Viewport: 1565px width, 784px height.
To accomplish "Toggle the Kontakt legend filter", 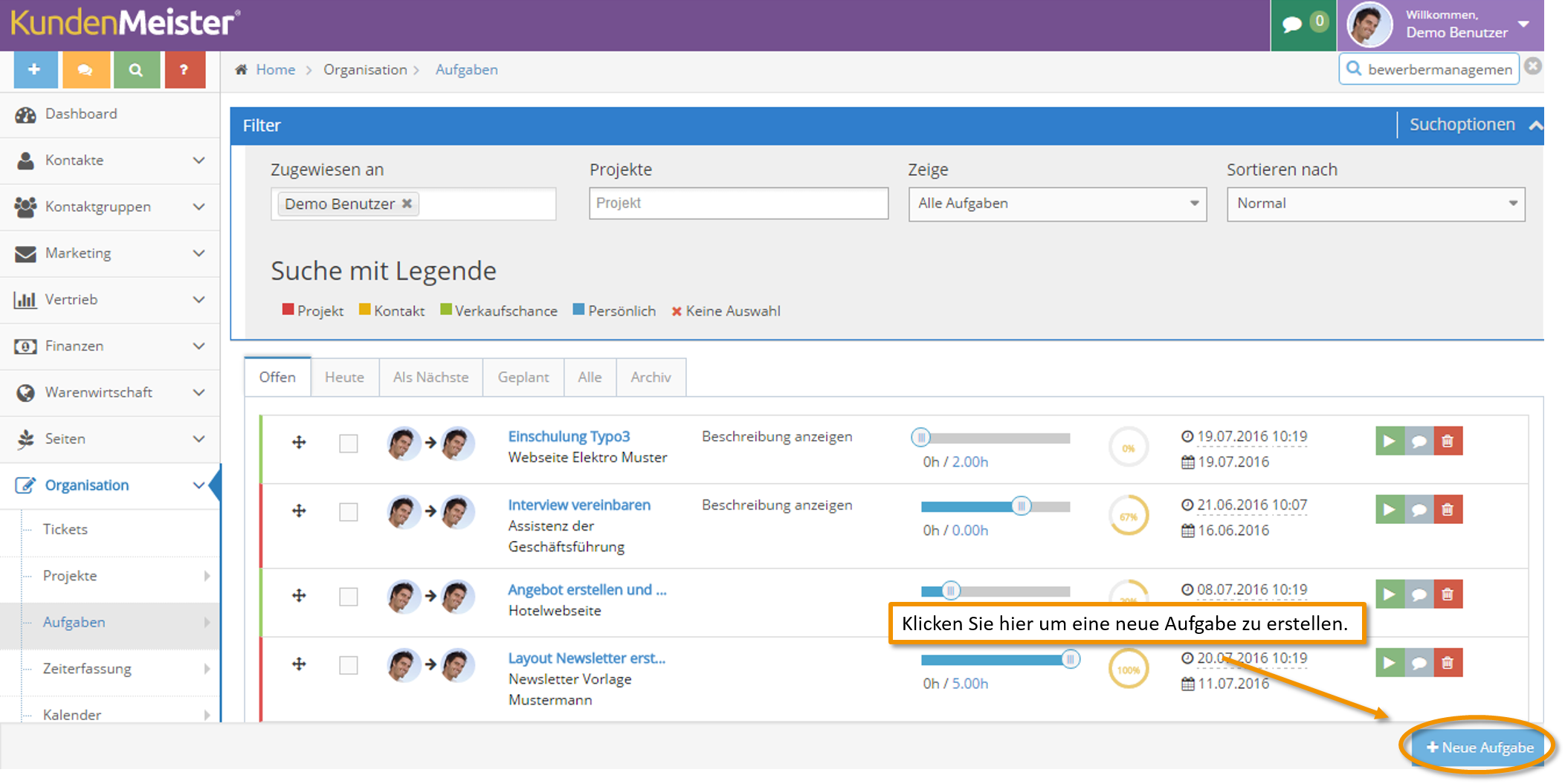I will [x=392, y=311].
